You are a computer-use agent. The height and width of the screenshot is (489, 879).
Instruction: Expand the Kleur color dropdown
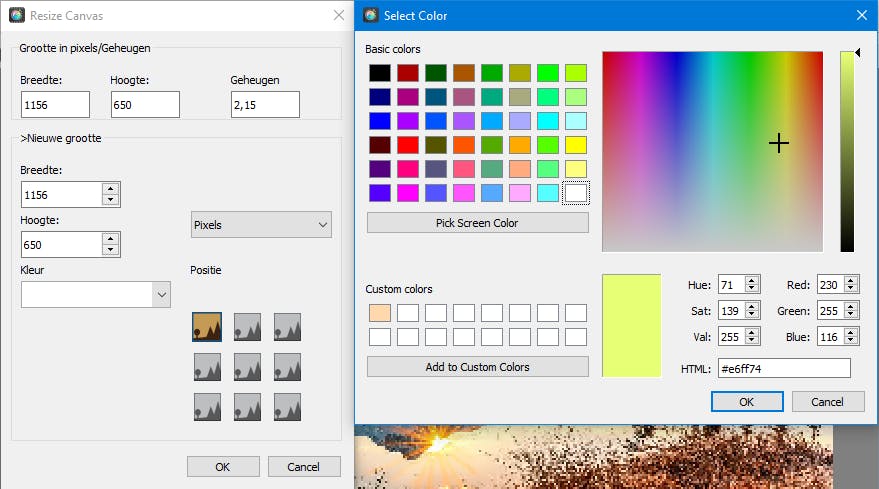[161, 294]
